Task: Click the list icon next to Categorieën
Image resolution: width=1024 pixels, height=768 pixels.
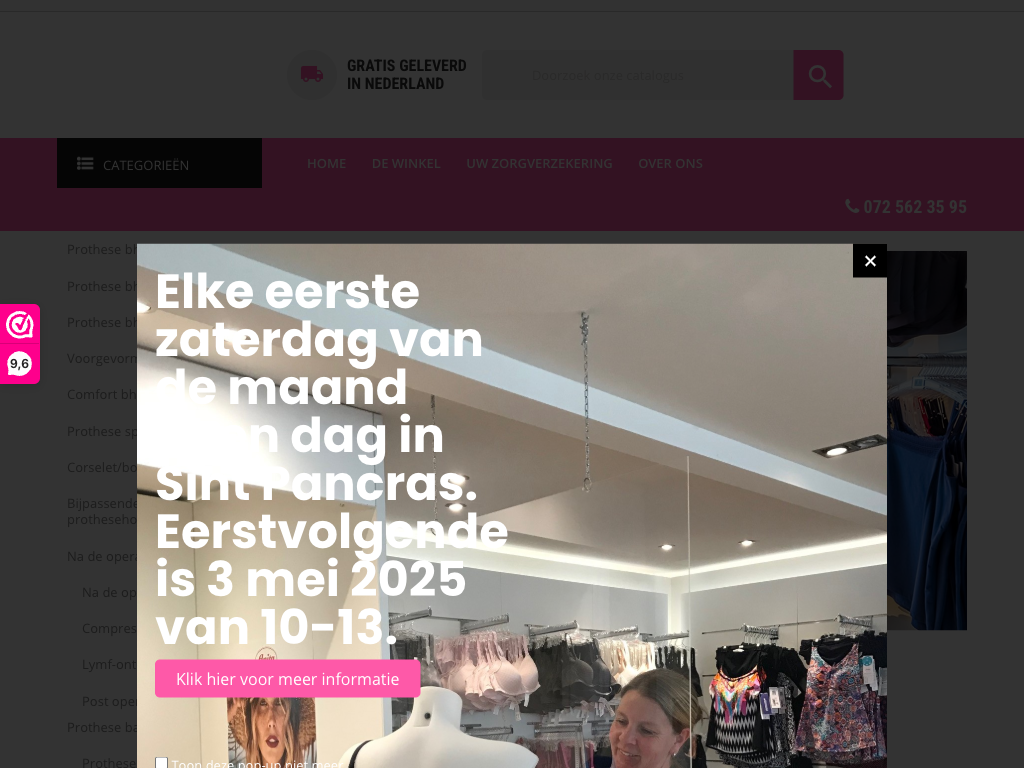Action: [85, 163]
